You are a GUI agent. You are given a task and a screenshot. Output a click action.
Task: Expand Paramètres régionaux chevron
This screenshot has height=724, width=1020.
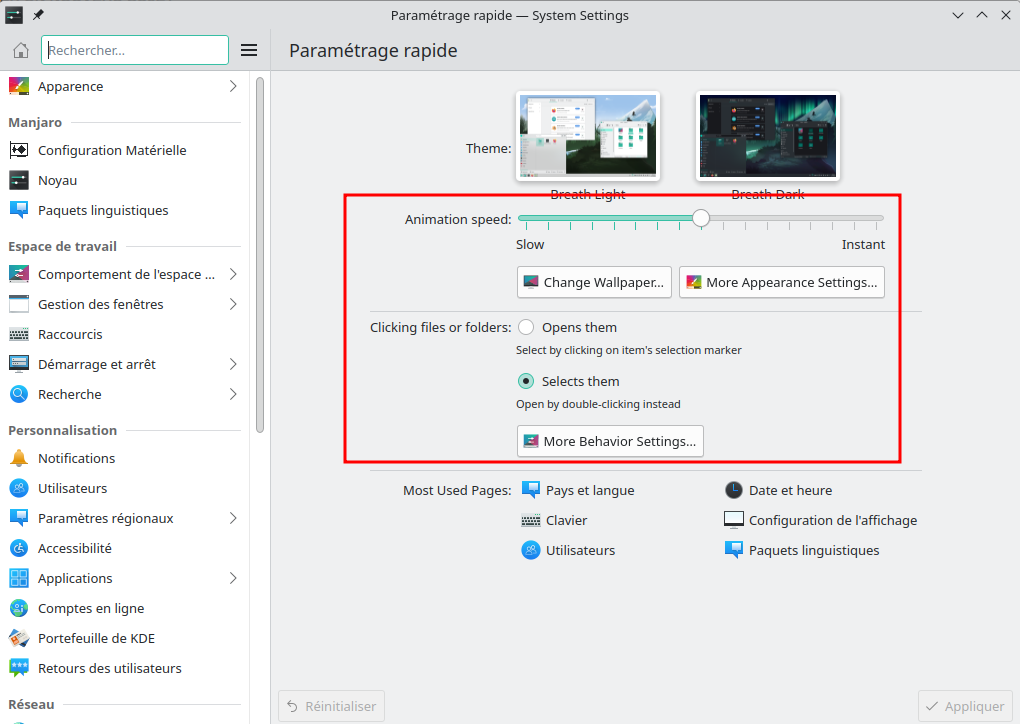click(233, 518)
